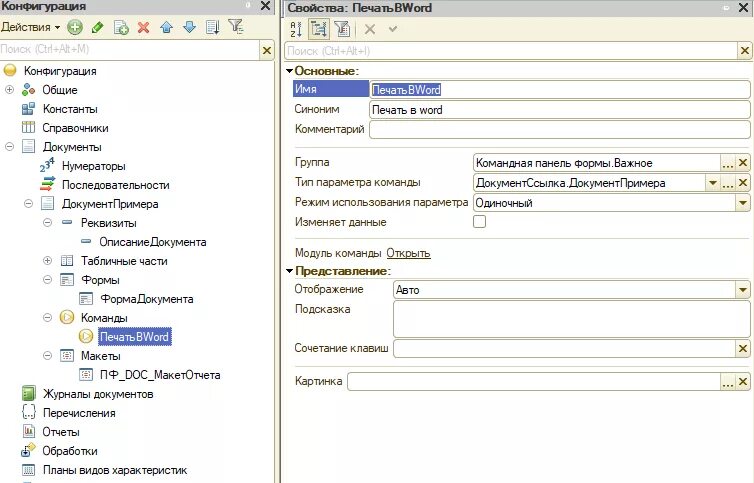Toggle sort by categories icon in properties
The width and height of the screenshot is (754, 483).
(318, 29)
